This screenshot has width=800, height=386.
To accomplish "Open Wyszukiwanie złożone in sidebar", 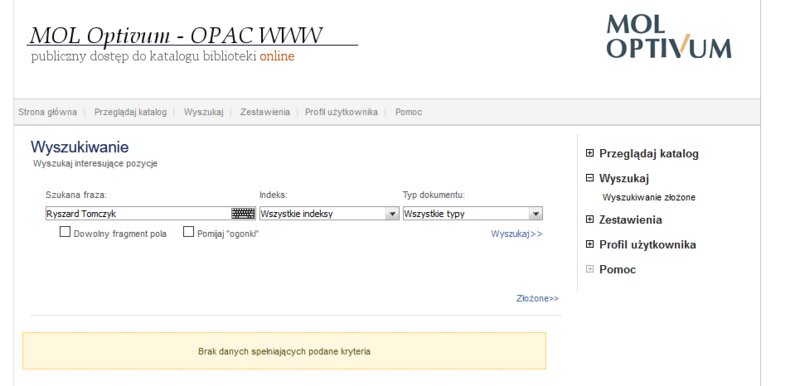I will pos(648,197).
